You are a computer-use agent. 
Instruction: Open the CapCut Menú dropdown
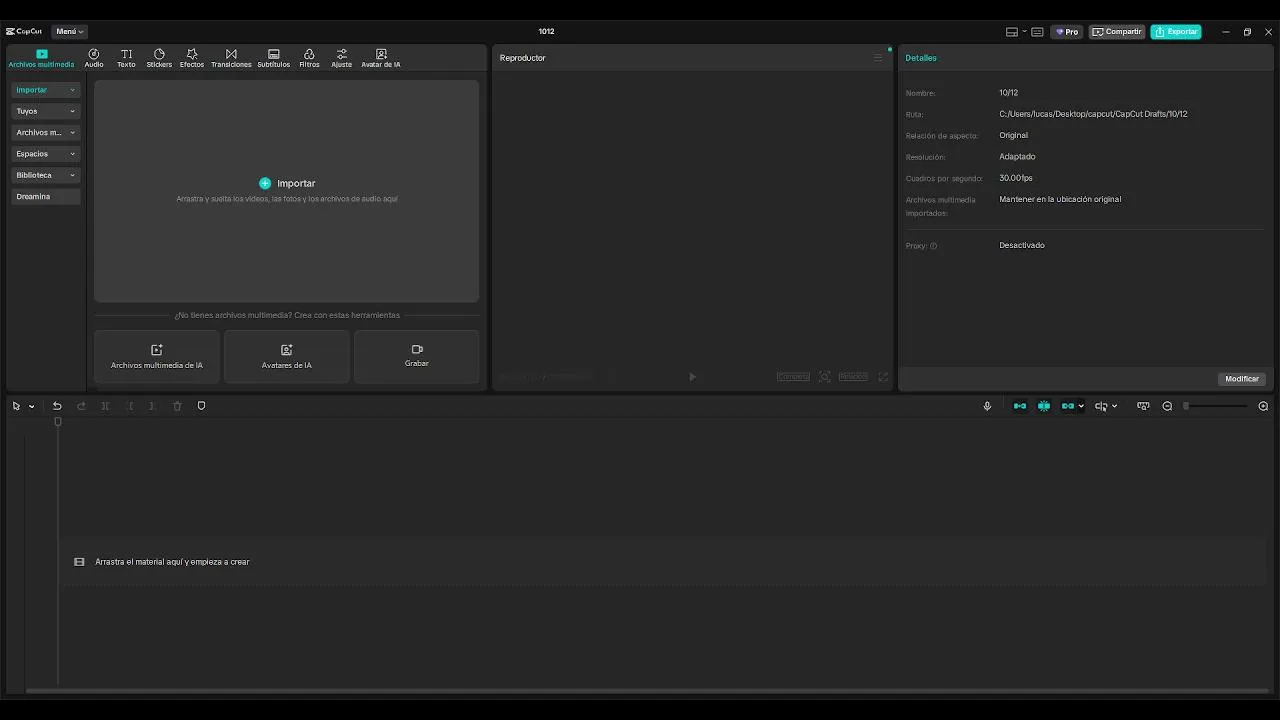(69, 32)
